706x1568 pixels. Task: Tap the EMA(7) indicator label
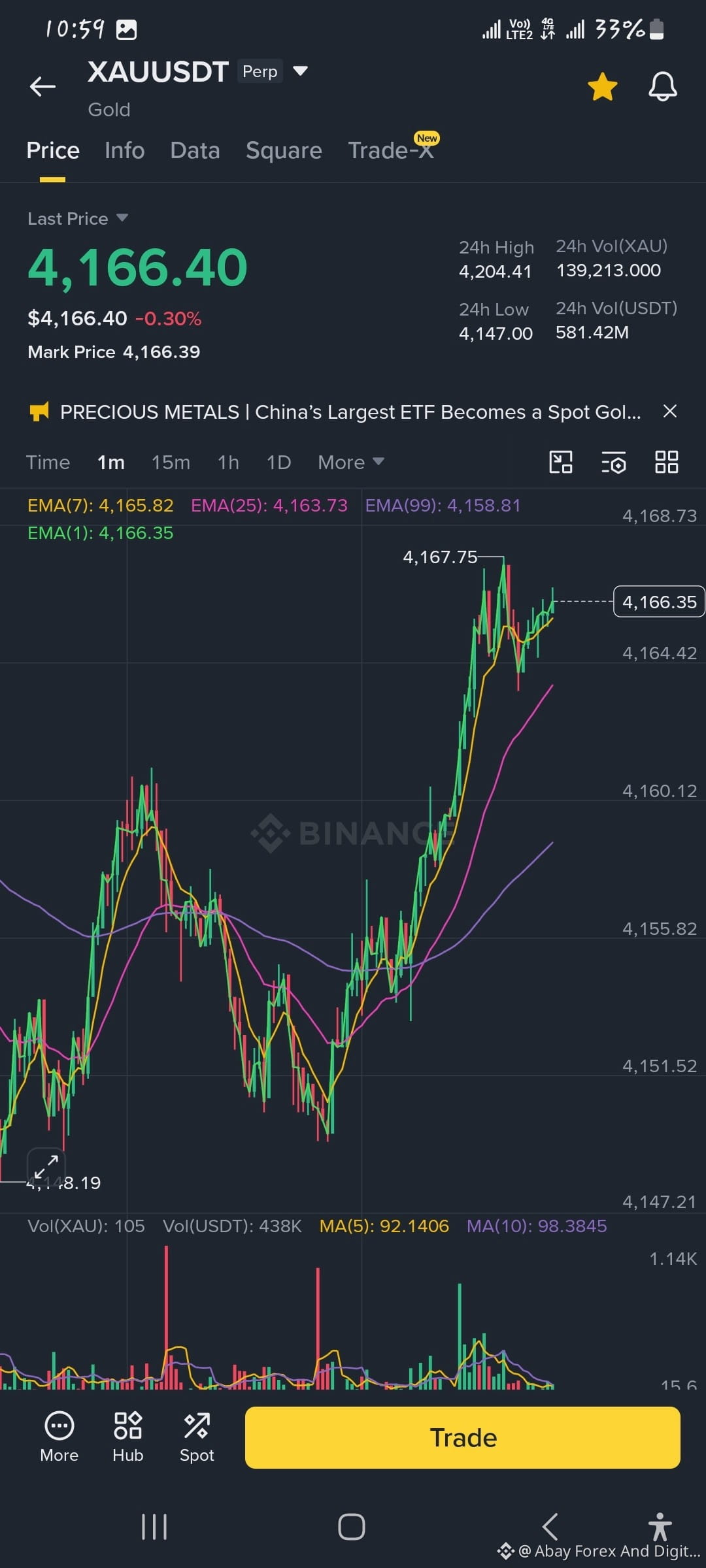[101, 506]
